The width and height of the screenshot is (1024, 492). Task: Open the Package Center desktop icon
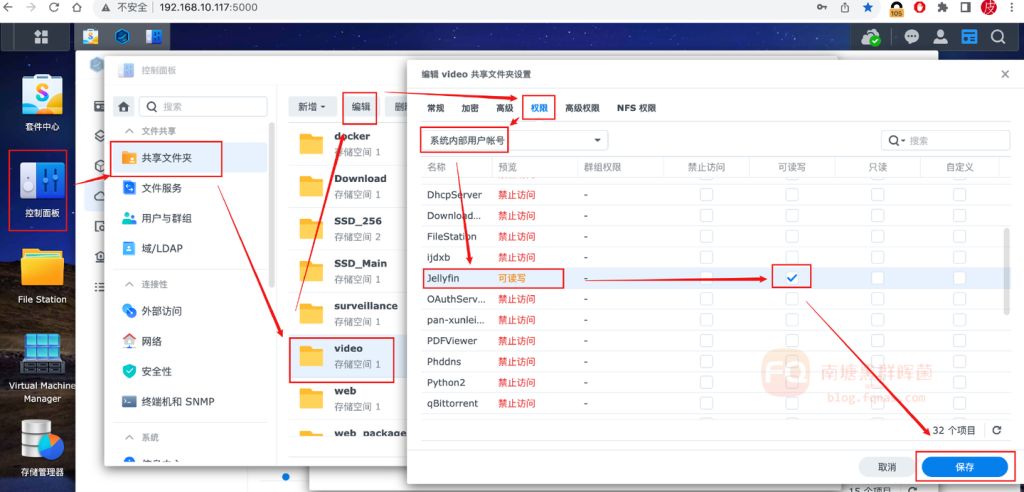[x=41, y=97]
